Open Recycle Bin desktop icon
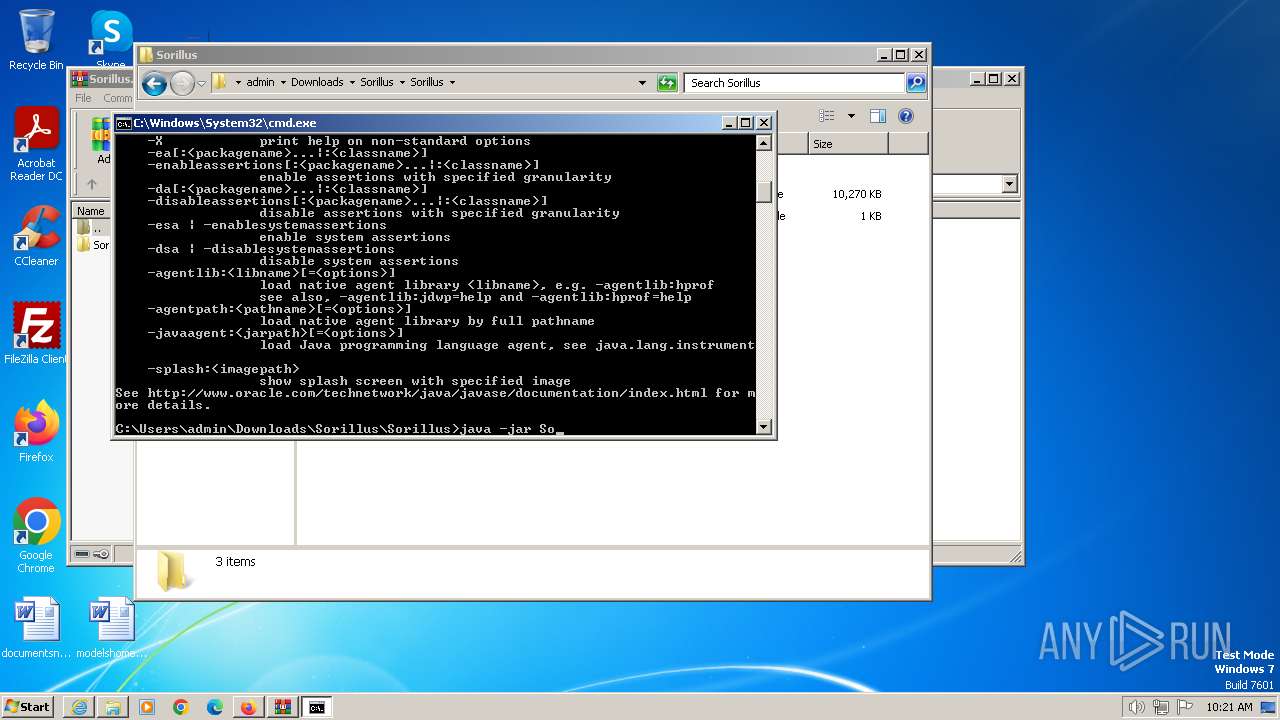The image size is (1280, 720). 36,40
